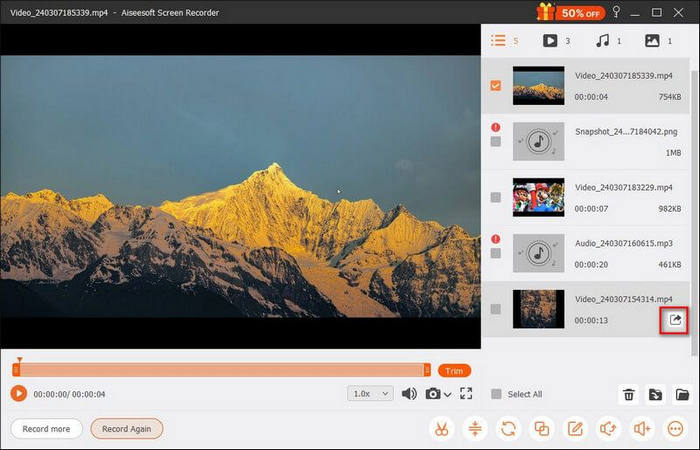The width and height of the screenshot is (700, 450).
Task: Expand the snapshot camera options arrow
Action: click(x=447, y=394)
